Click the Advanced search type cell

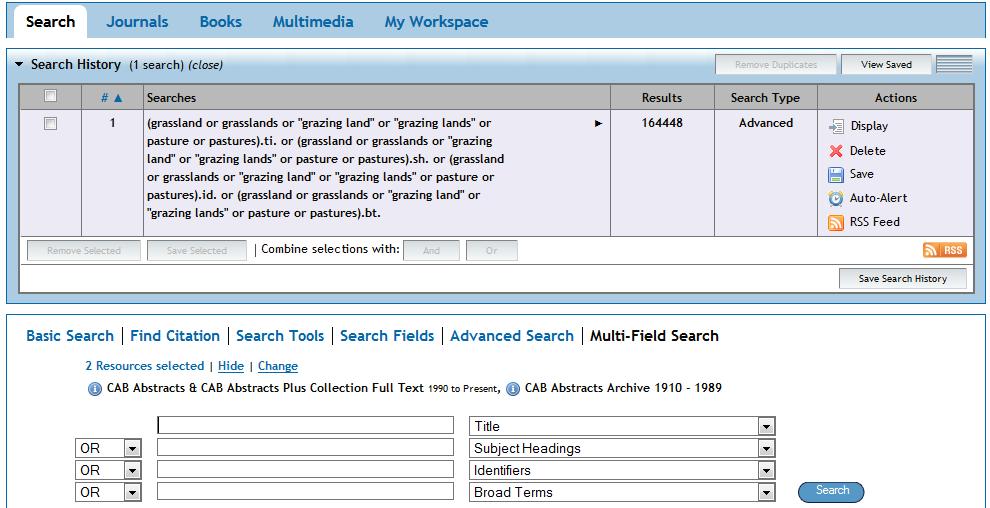coord(766,123)
